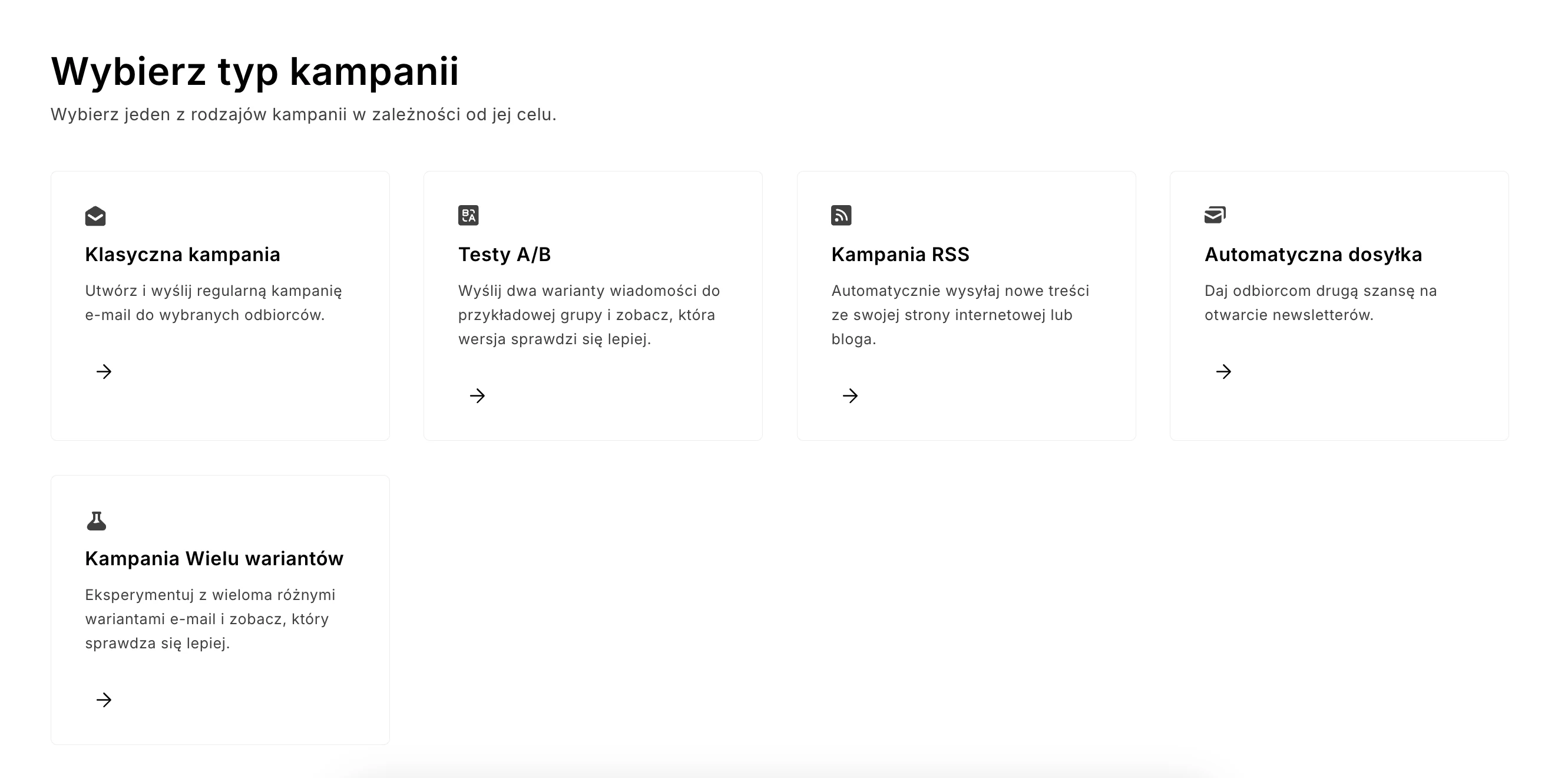The height and width of the screenshot is (778, 1568).
Task: Click the multi-variant campaign description text
Action: [210, 619]
